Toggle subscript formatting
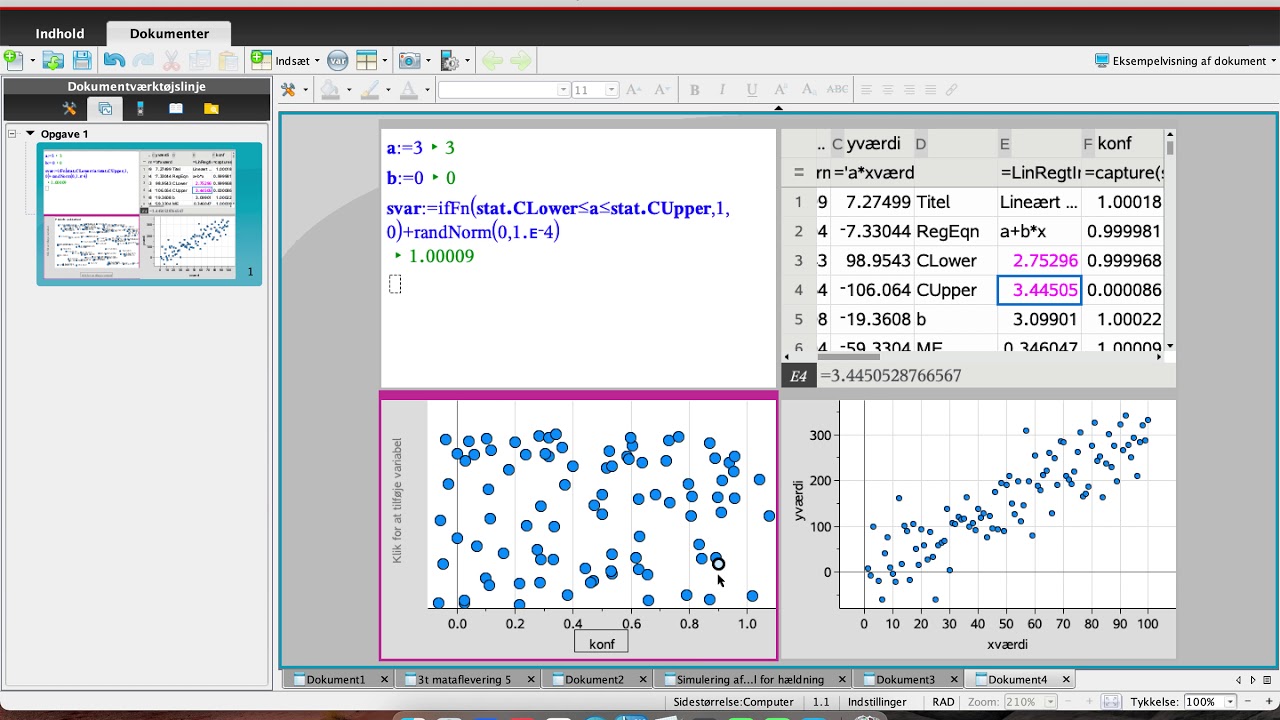This screenshot has width=1280, height=720. [808, 90]
